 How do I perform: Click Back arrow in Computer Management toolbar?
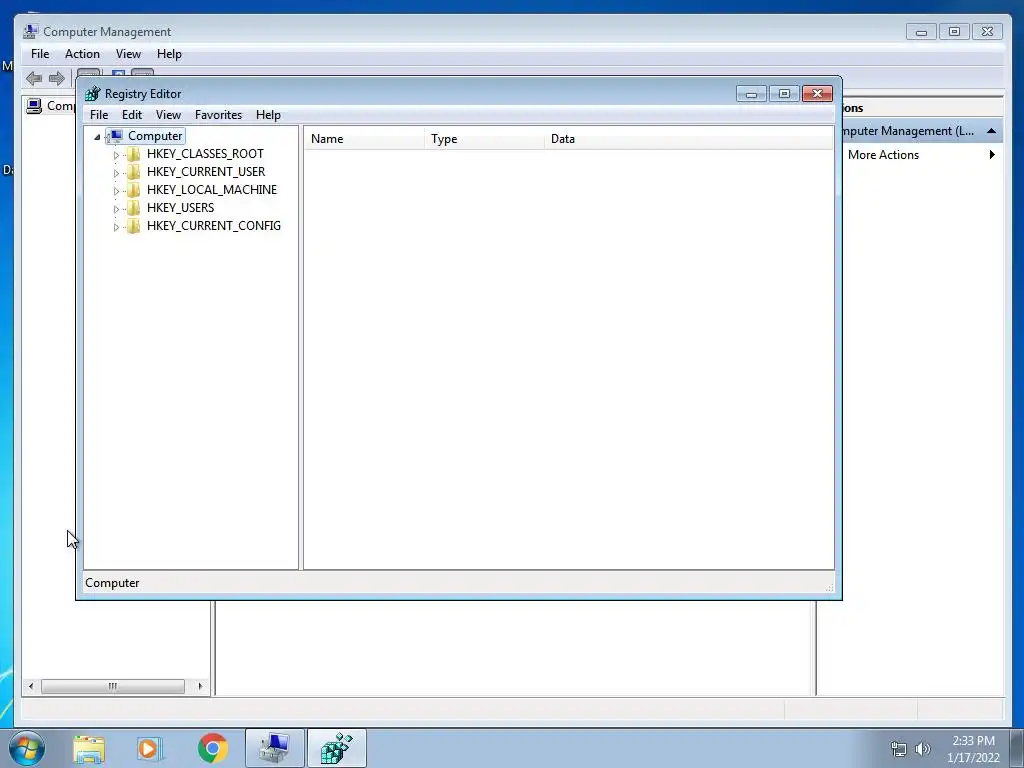click(x=34, y=78)
